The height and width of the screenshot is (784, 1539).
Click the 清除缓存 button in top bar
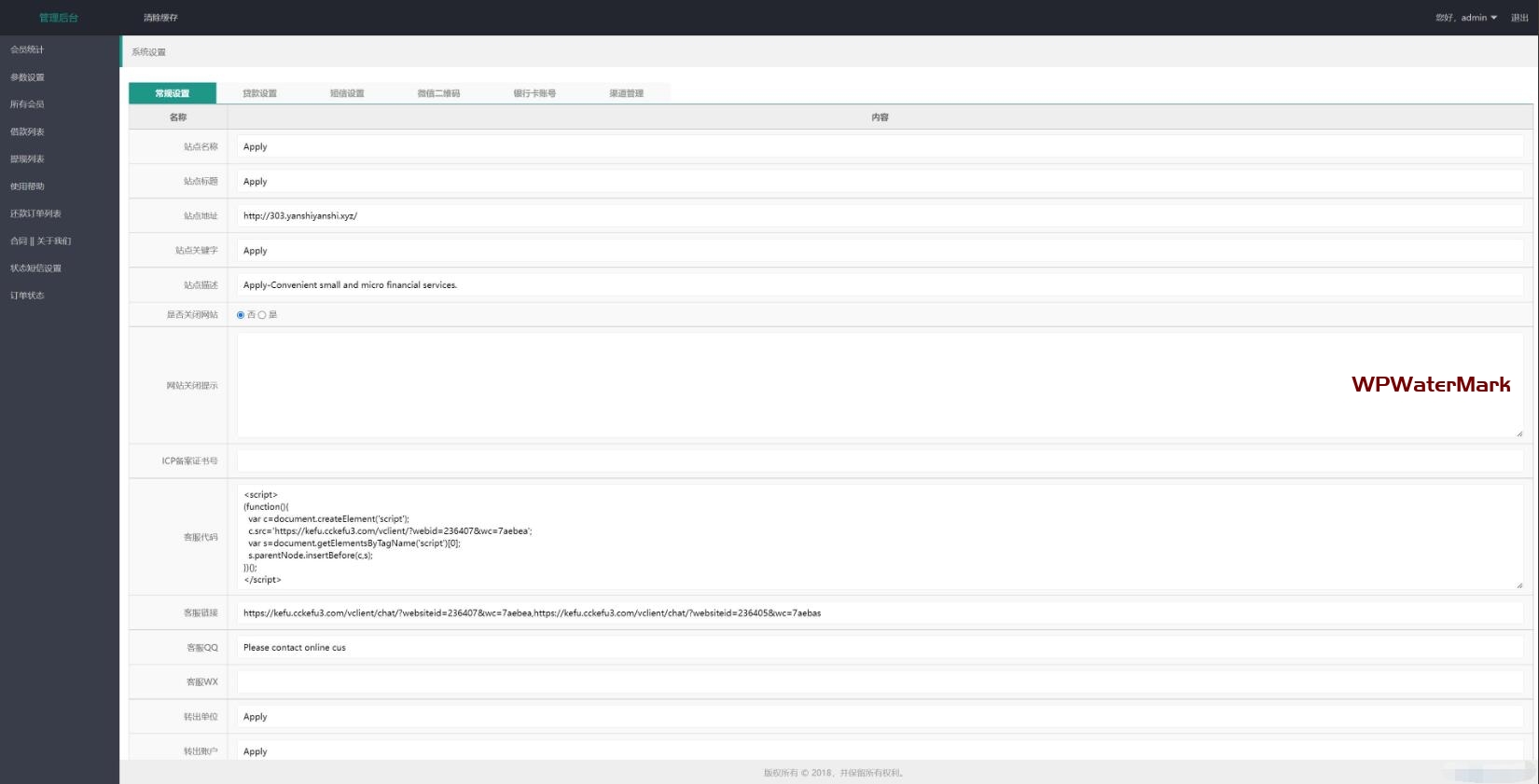pyautogui.click(x=160, y=18)
